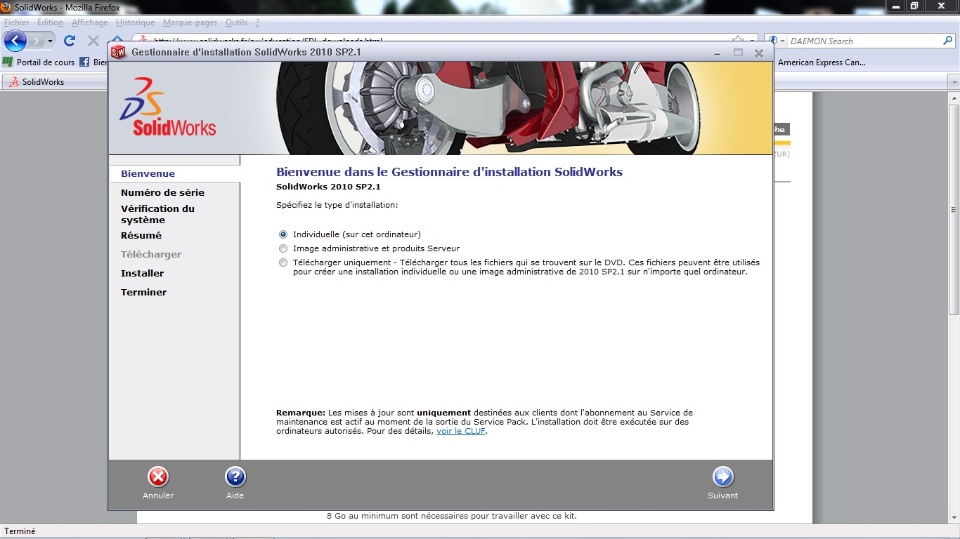Open the Marque-pages menu
Viewport: 960px width, 539px height.
190,22
